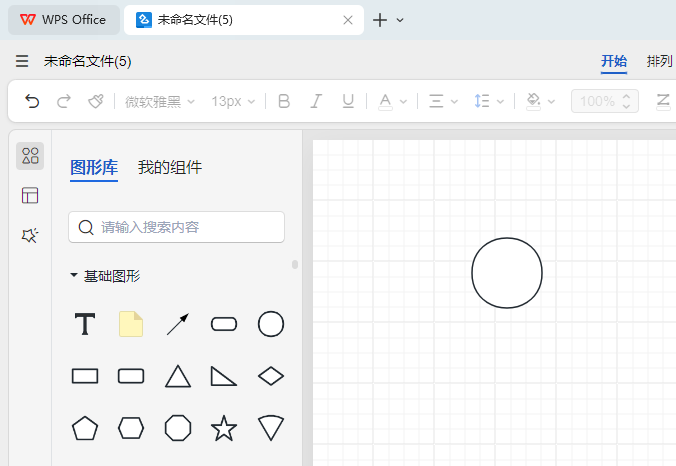The width and height of the screenshot is (676, 466).
Task: Select the pill-shaped rounded capsule shape
Action: pos(224,324)
